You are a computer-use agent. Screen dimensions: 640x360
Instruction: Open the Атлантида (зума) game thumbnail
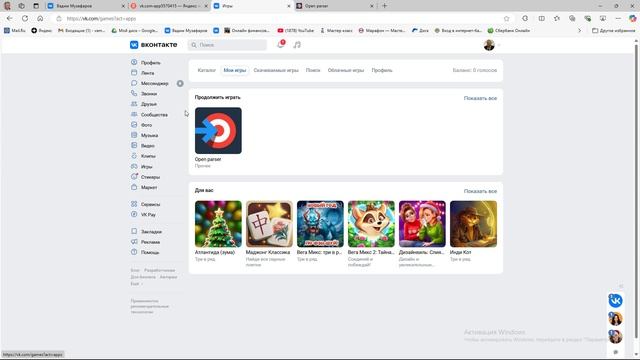218,224
